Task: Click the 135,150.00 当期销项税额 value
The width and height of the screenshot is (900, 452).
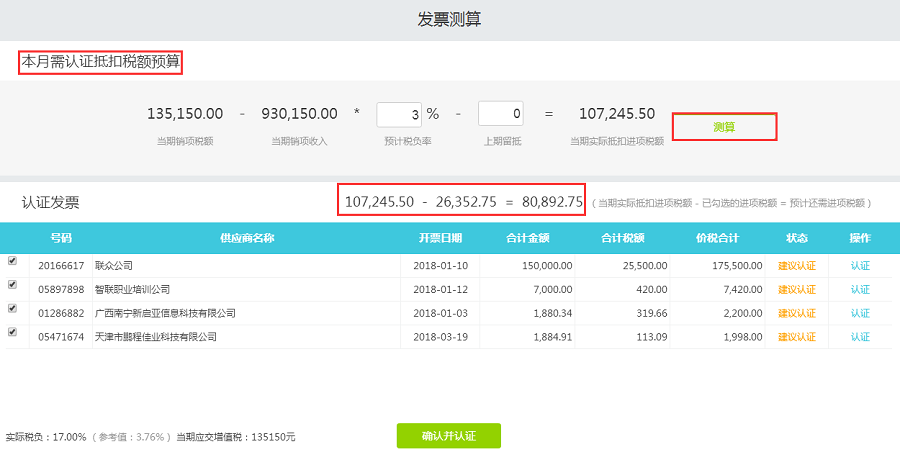Action: pos(185,114)
